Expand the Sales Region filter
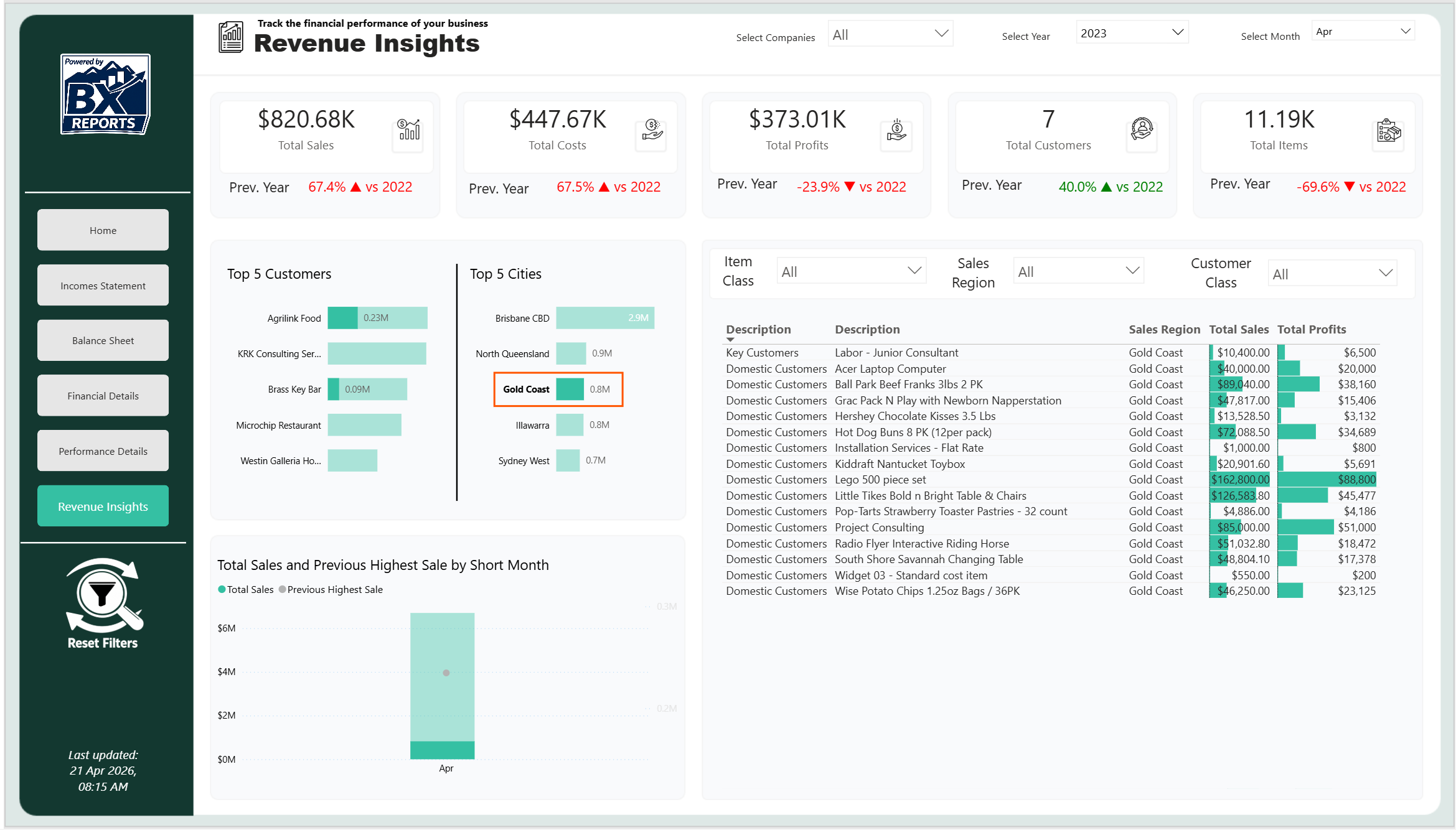Screen dimensions: 1456x830 click(x=1078, y=271)
